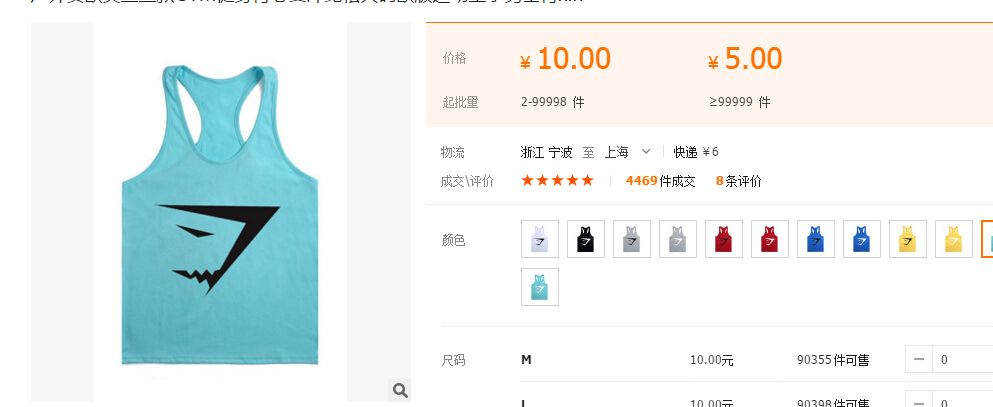Image resolution: width=993 pixels, height=407 pixels.
Task: Decrease quantity for size M
Action: pos(919,360)
